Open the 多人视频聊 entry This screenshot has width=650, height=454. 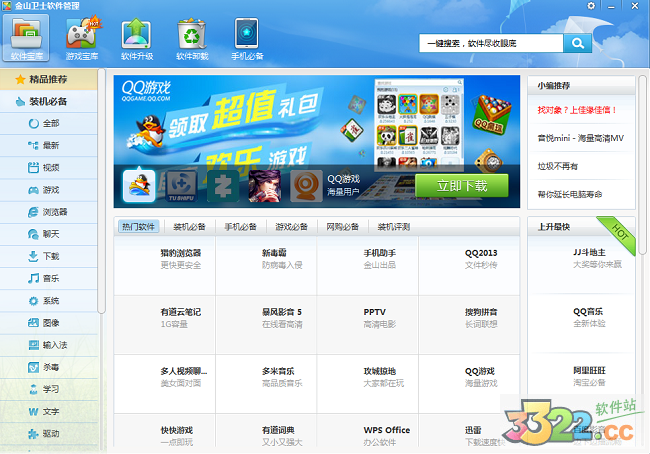165,384
